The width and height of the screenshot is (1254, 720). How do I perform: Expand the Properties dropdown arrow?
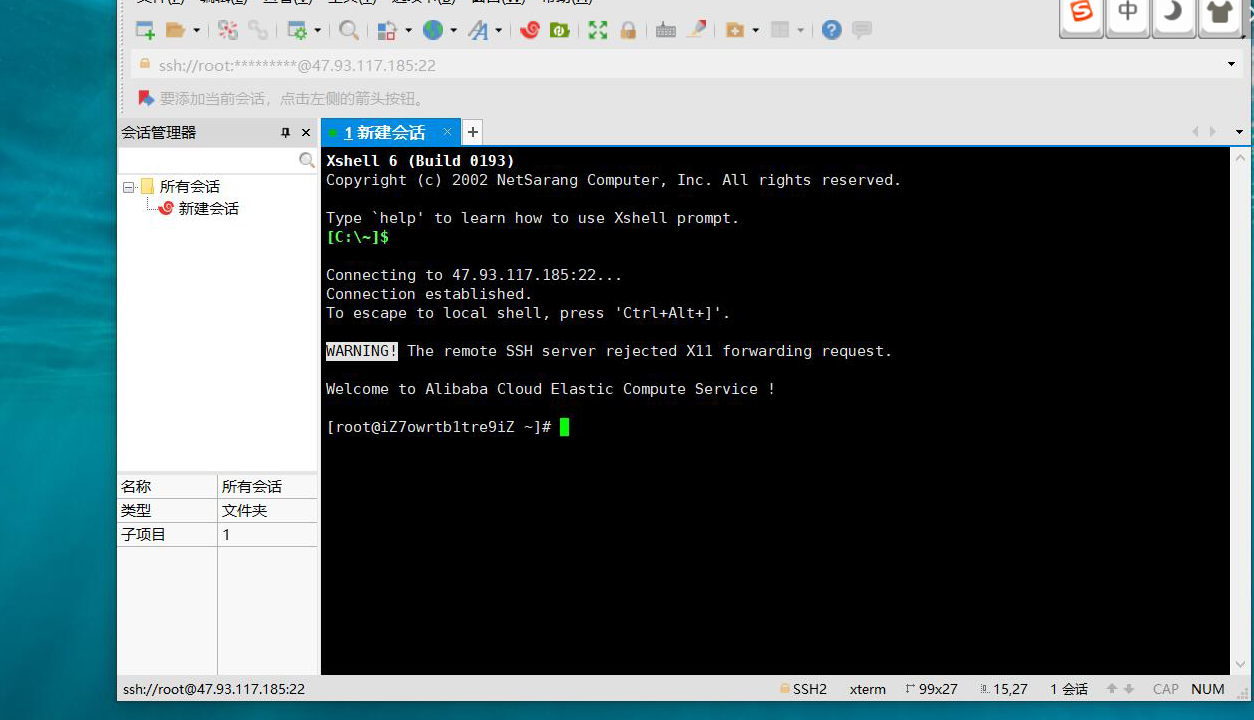pos(318,31)
